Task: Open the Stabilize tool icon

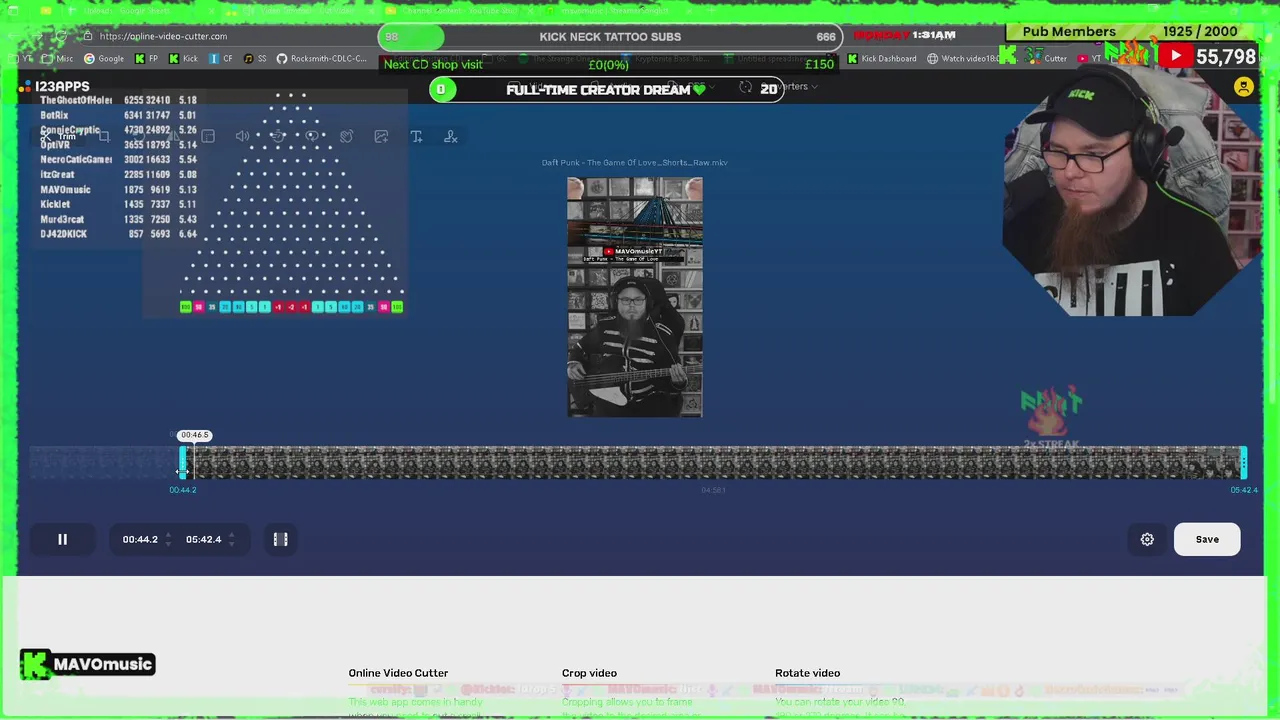Action: [x=346, y=136]
